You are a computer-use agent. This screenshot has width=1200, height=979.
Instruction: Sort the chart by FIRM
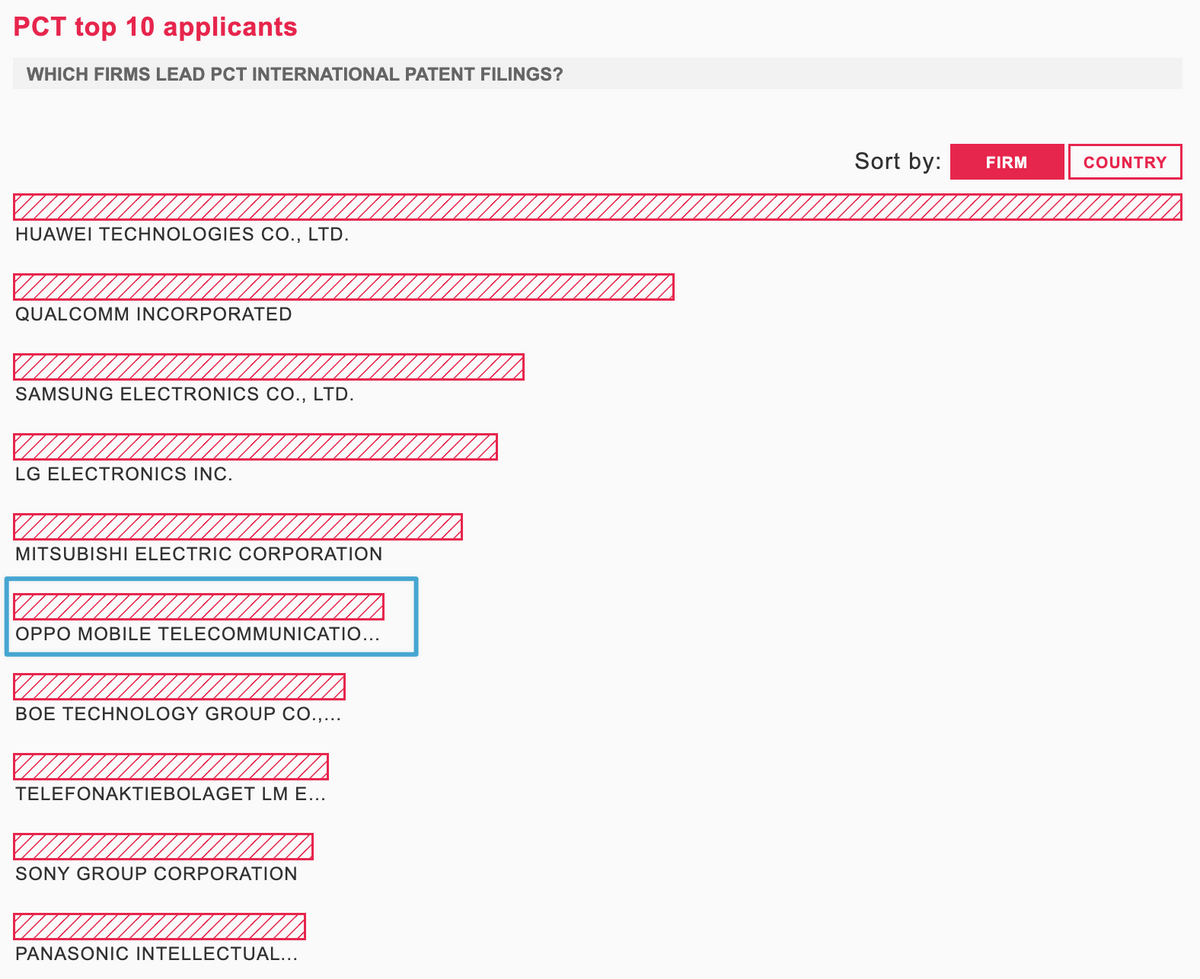tap(1006, 162)
